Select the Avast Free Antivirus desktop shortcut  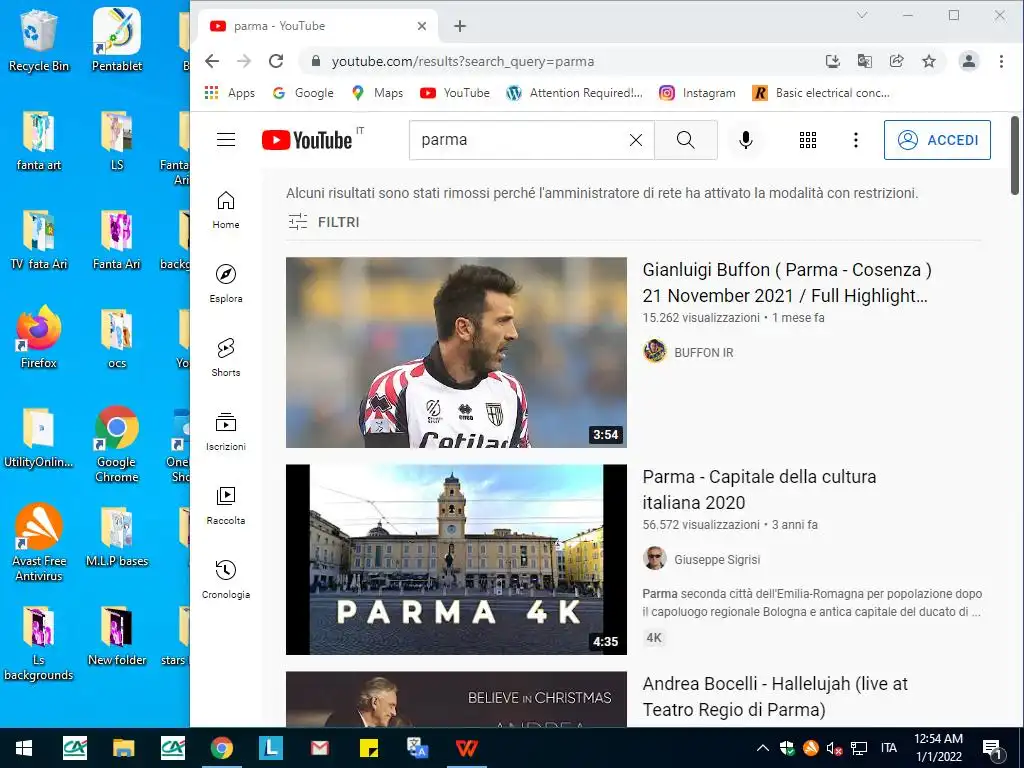tap(39, 542)
